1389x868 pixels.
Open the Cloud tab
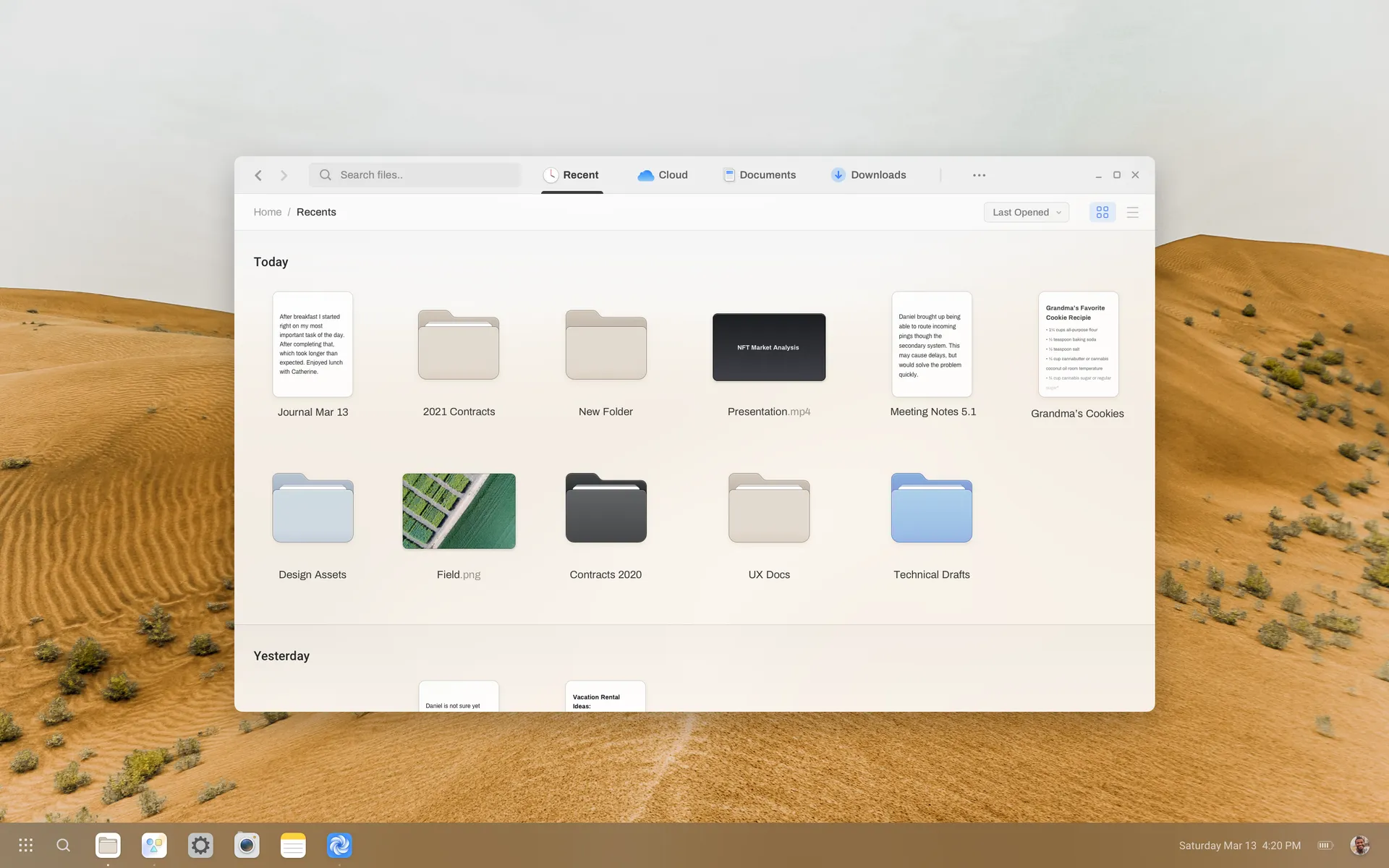(663, 175)
